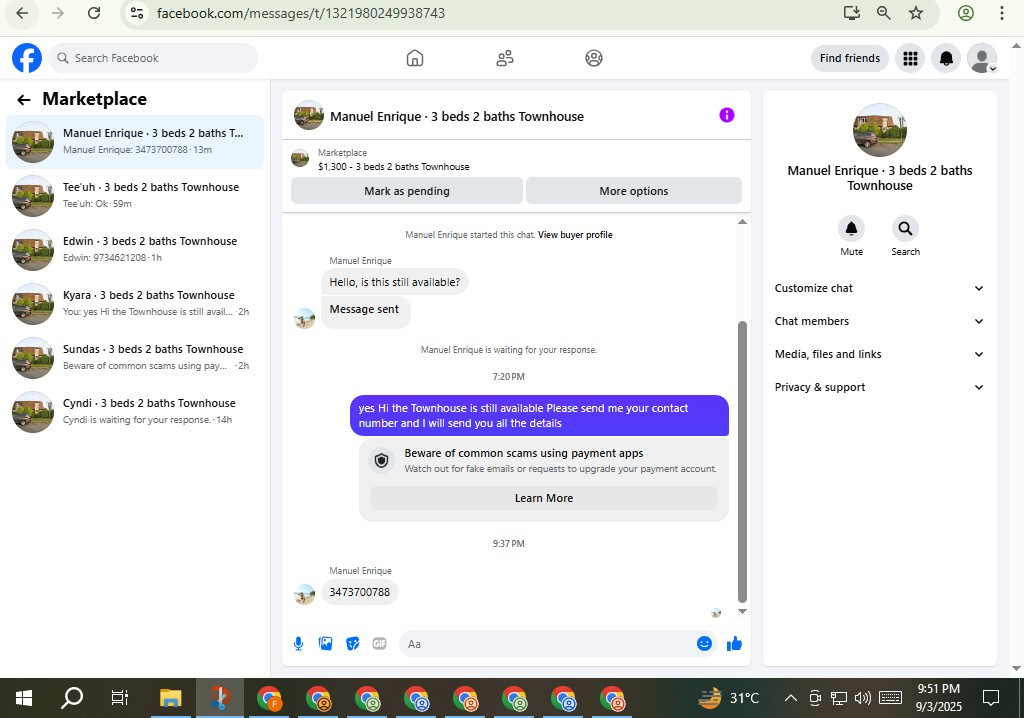This screenshot has width=1024, height=718.
Task: Click the Marketplace listing thumbnail under header
Action: pos(300,158)
